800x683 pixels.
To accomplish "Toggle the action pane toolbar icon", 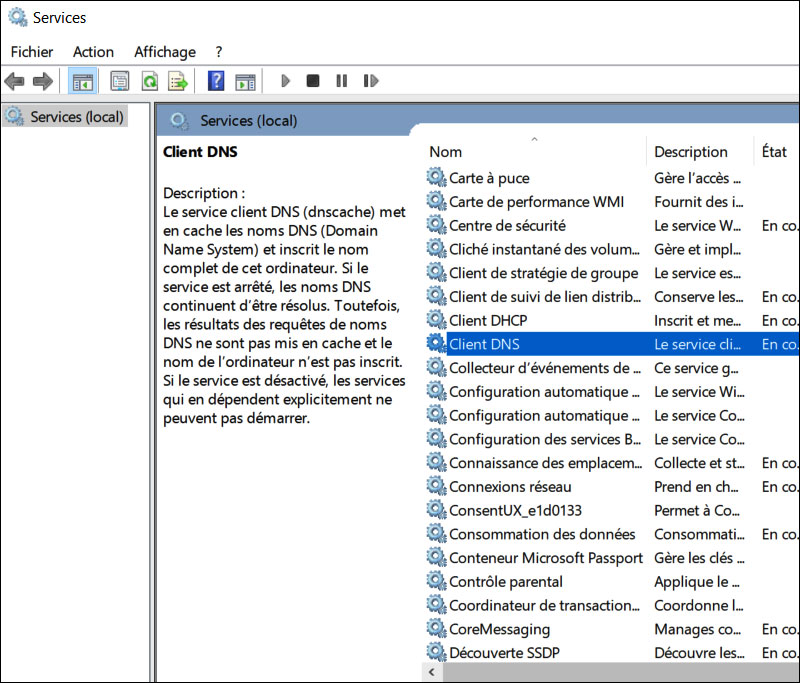I will (245, 81).
